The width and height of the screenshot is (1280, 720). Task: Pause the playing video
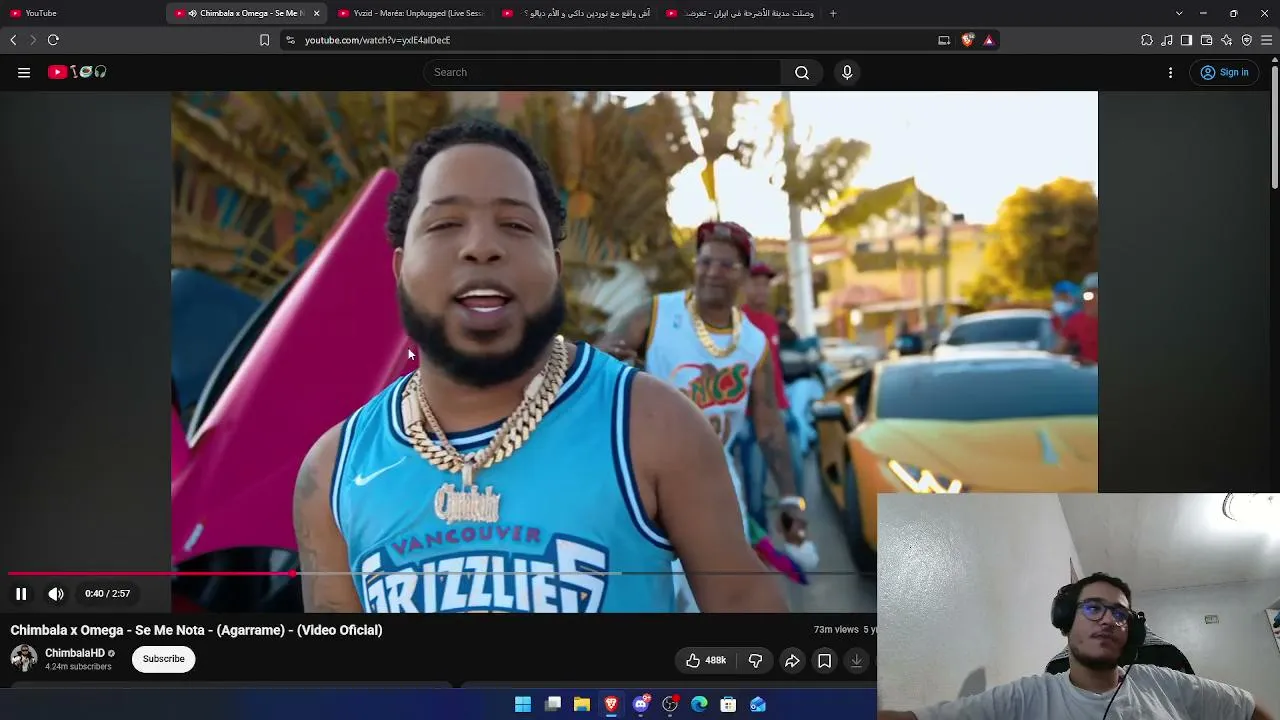click(21, 594)
